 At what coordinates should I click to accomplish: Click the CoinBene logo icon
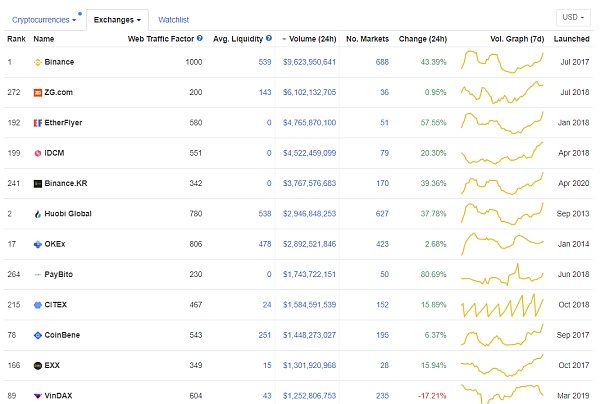tap(37, 335)
